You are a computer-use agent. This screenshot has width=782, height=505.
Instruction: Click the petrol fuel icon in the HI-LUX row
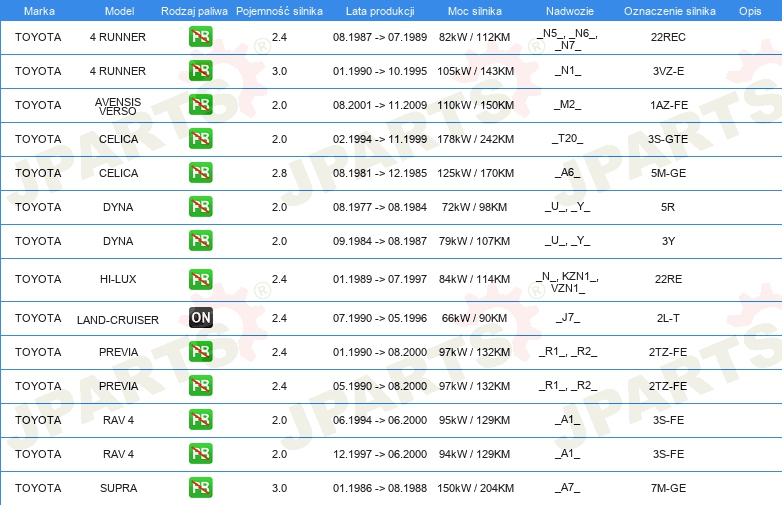click(x=200, y=279)
